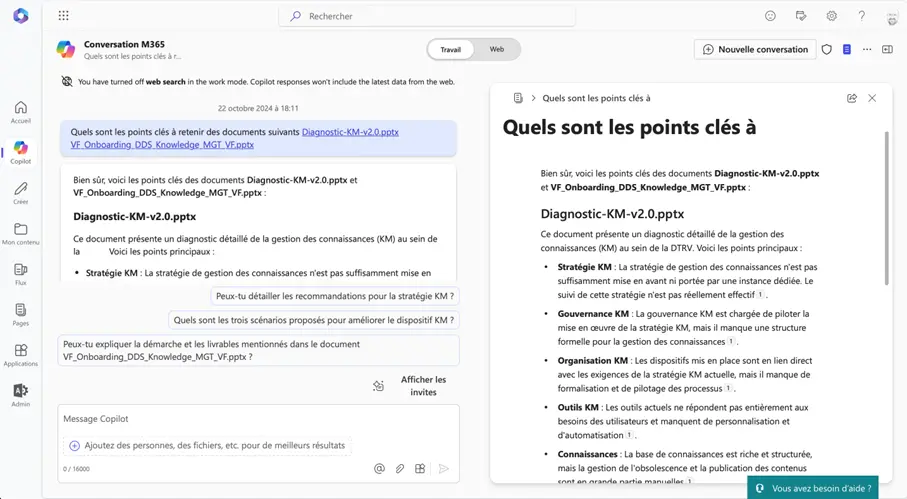Image resolution: width=907 pixels, height=499 pixels.
Task: Click breadcrumb Quels sont les points clés
Action: [596, 98]
